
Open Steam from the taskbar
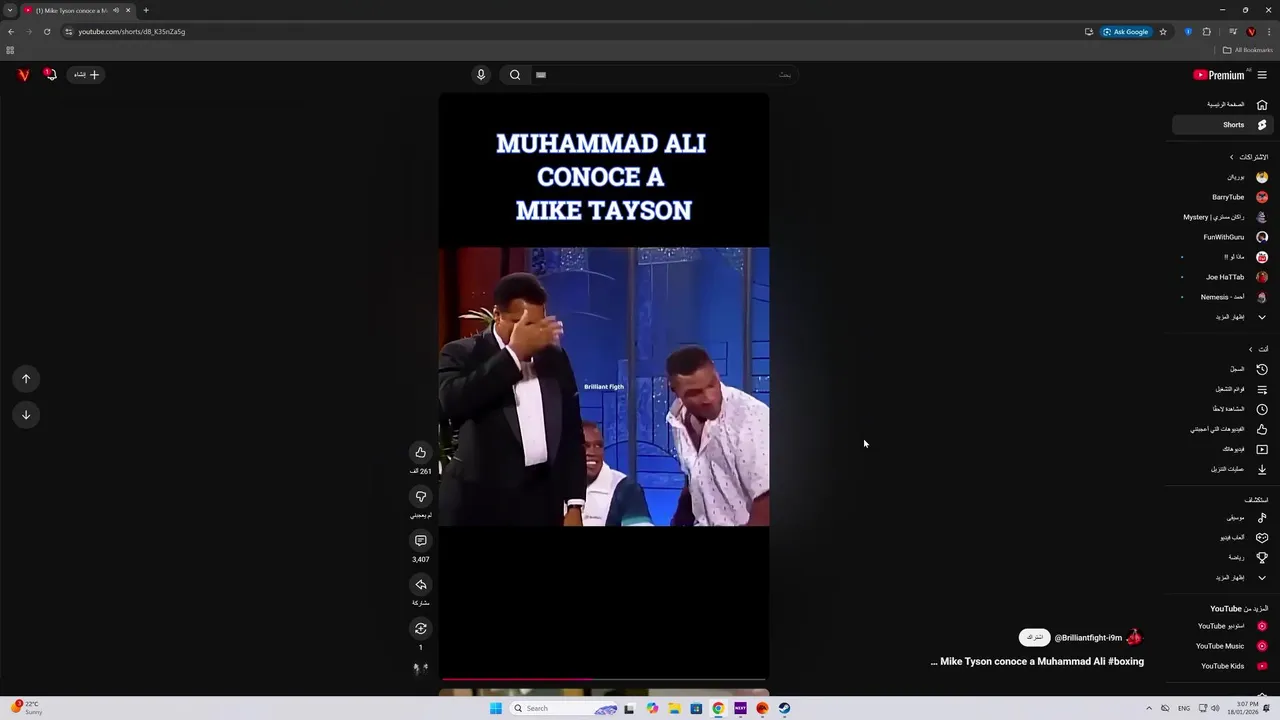[784, 708]
